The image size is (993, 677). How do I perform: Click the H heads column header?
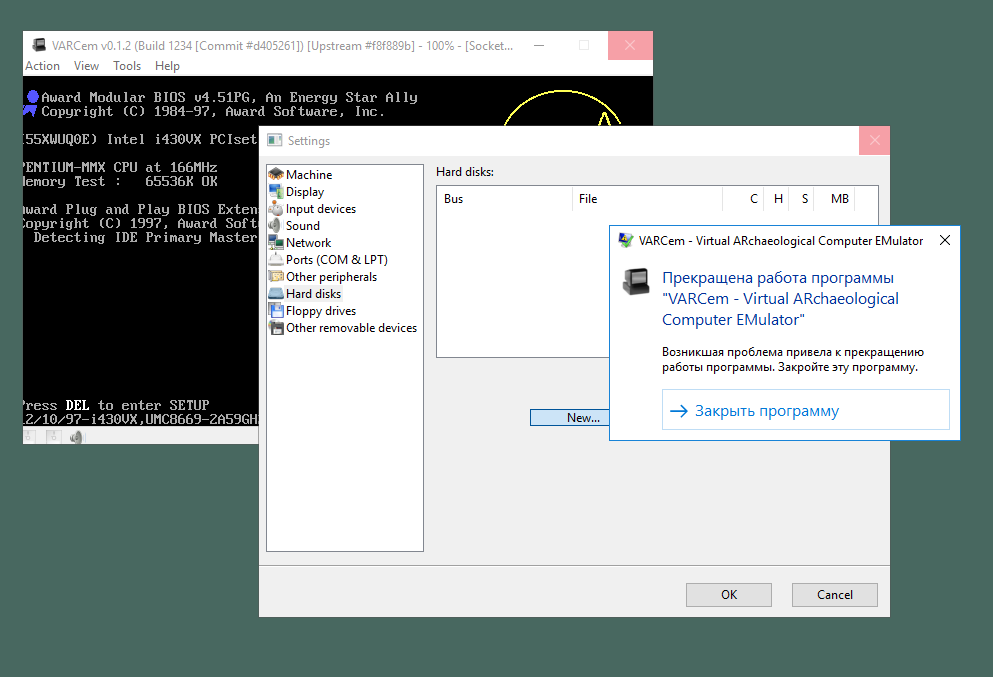(778, 199)
